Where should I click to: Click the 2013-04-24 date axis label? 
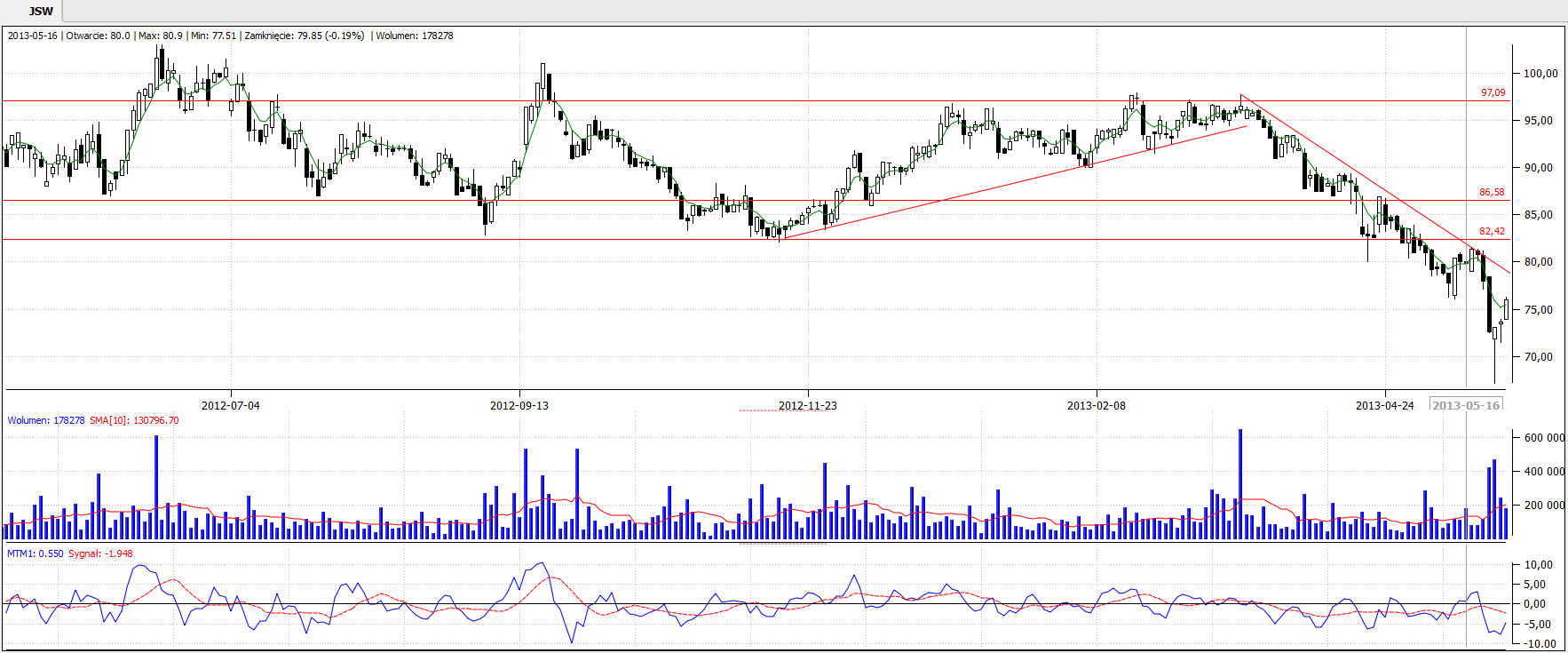[1385, 405]
